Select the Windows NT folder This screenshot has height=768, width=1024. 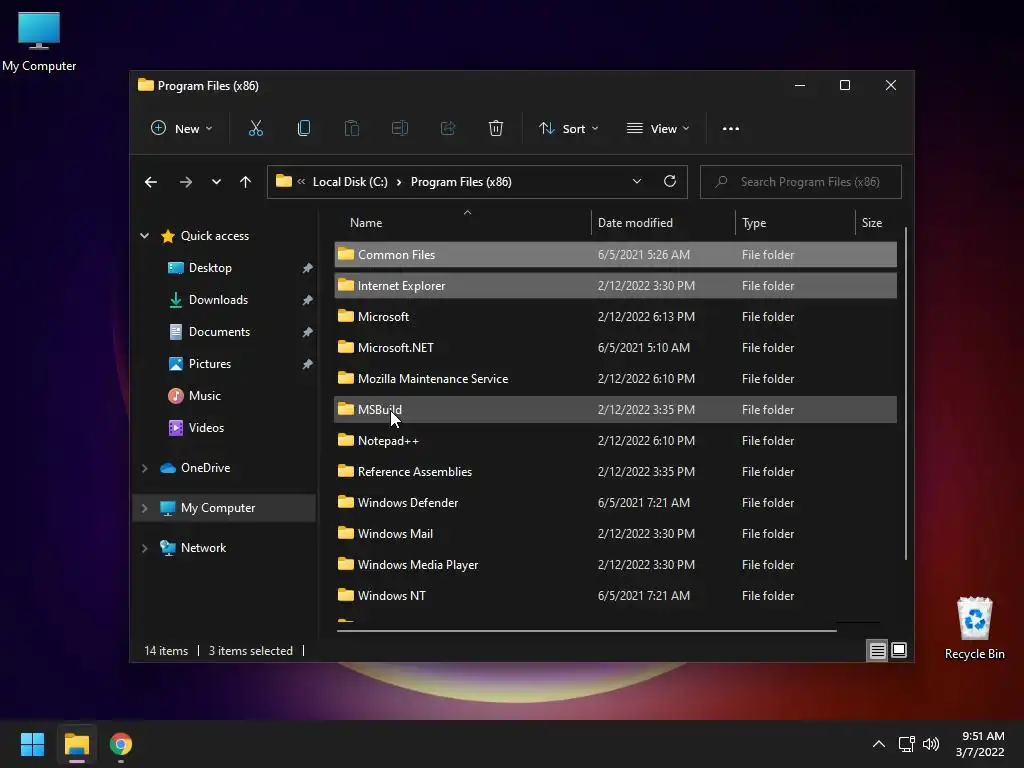point(615,596)
